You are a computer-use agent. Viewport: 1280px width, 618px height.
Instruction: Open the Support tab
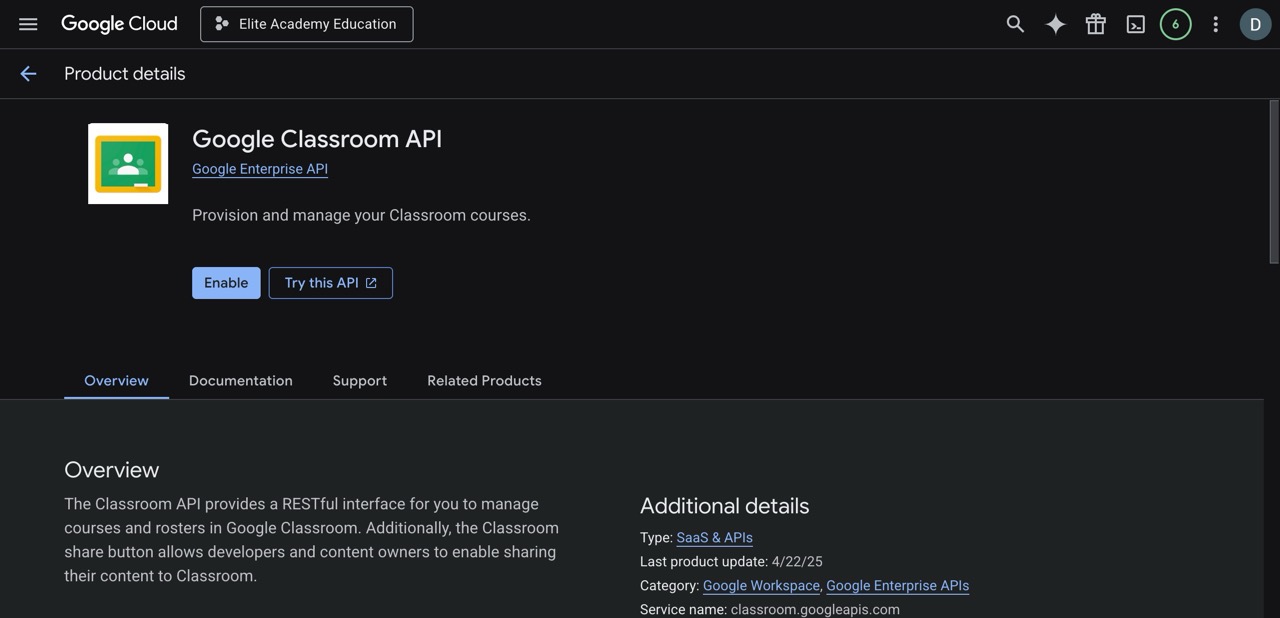pyautogui.click(x=359, y=380)
